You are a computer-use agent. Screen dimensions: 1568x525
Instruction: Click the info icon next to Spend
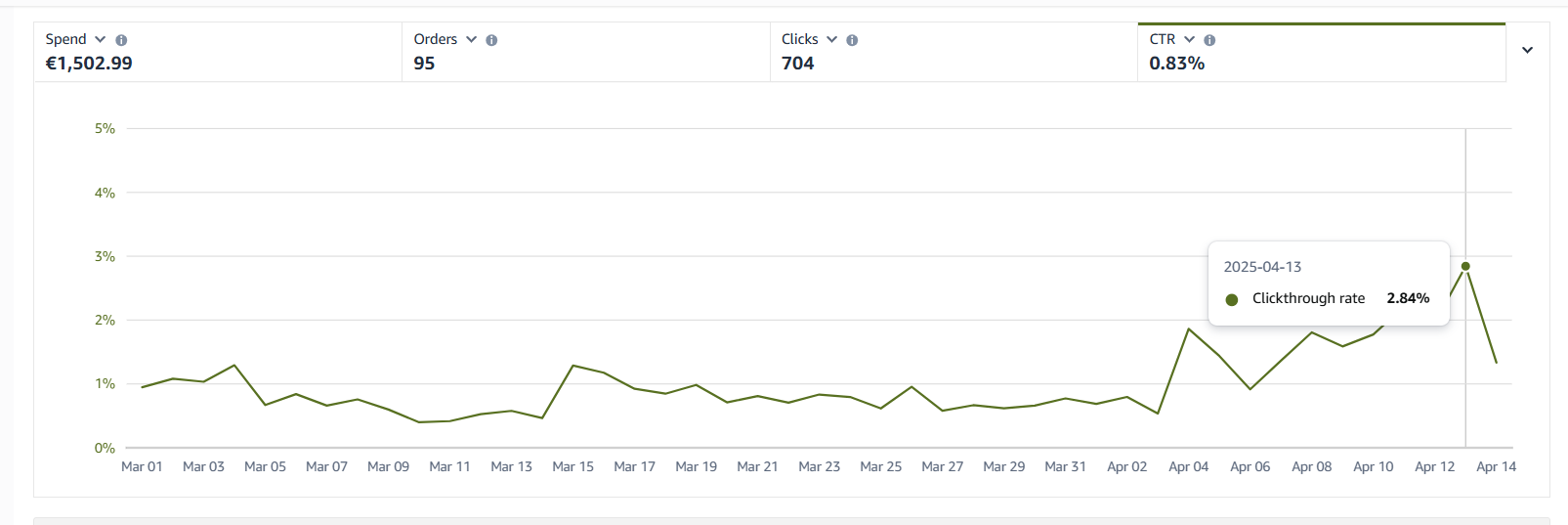coord(121,40)
